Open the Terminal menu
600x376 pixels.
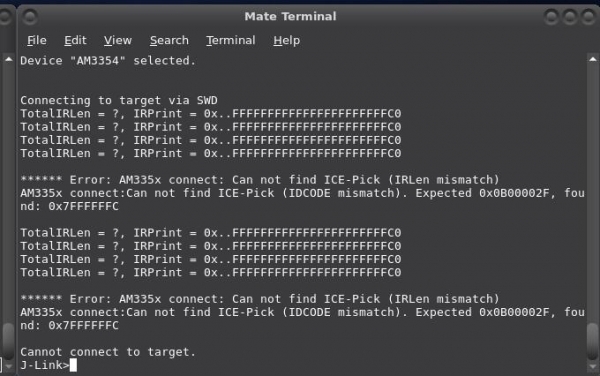231,40
